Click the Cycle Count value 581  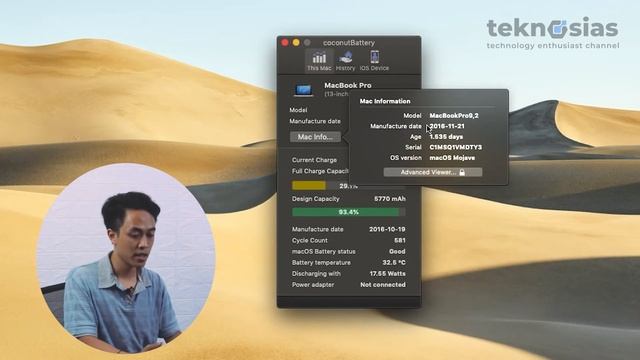[x=400, y=240]
